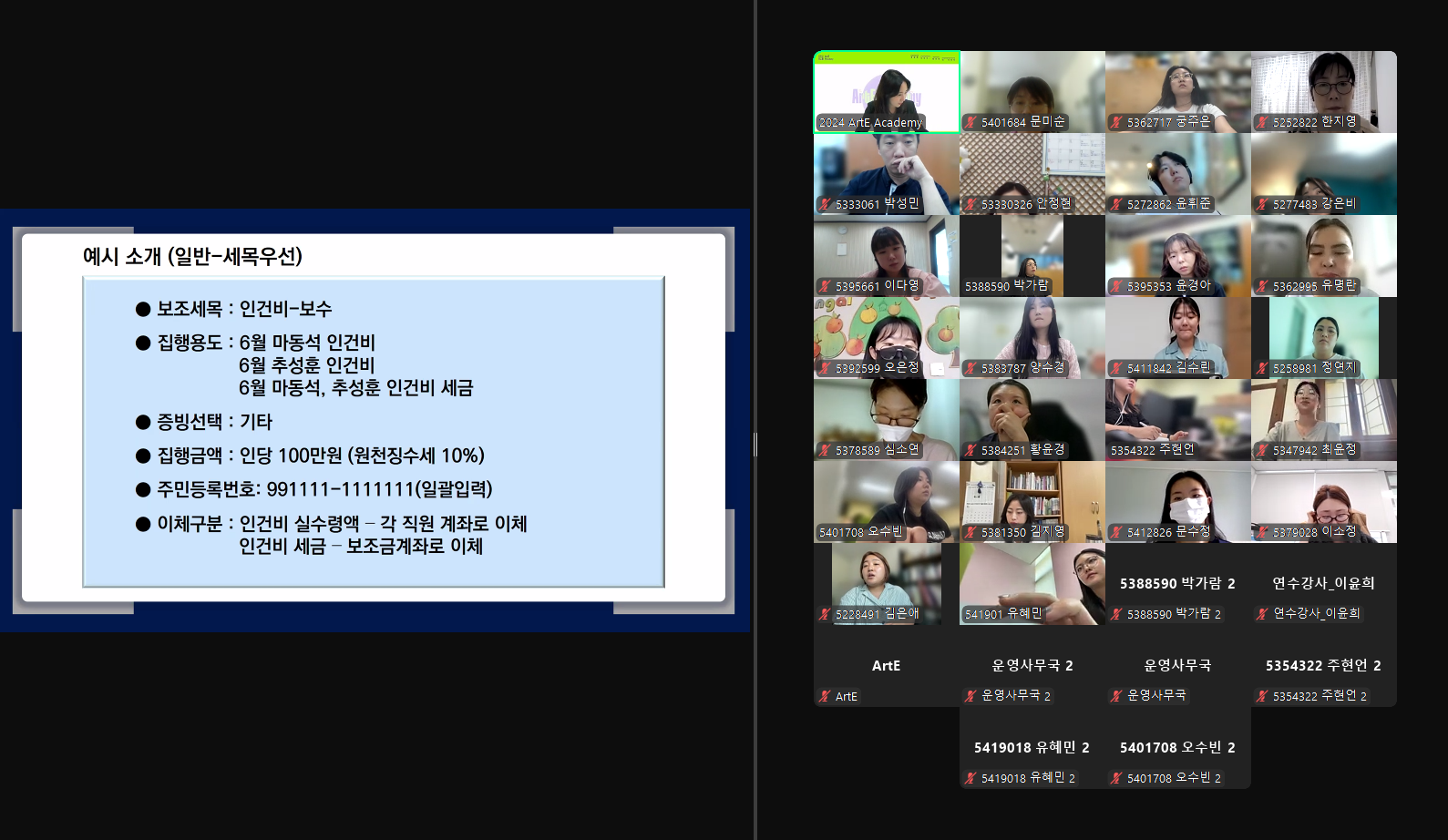Click the muted mic icon beside 연수강사_이윤희 label
The width and height of the screenshot is (1448, 840).
click(1263, 614)
